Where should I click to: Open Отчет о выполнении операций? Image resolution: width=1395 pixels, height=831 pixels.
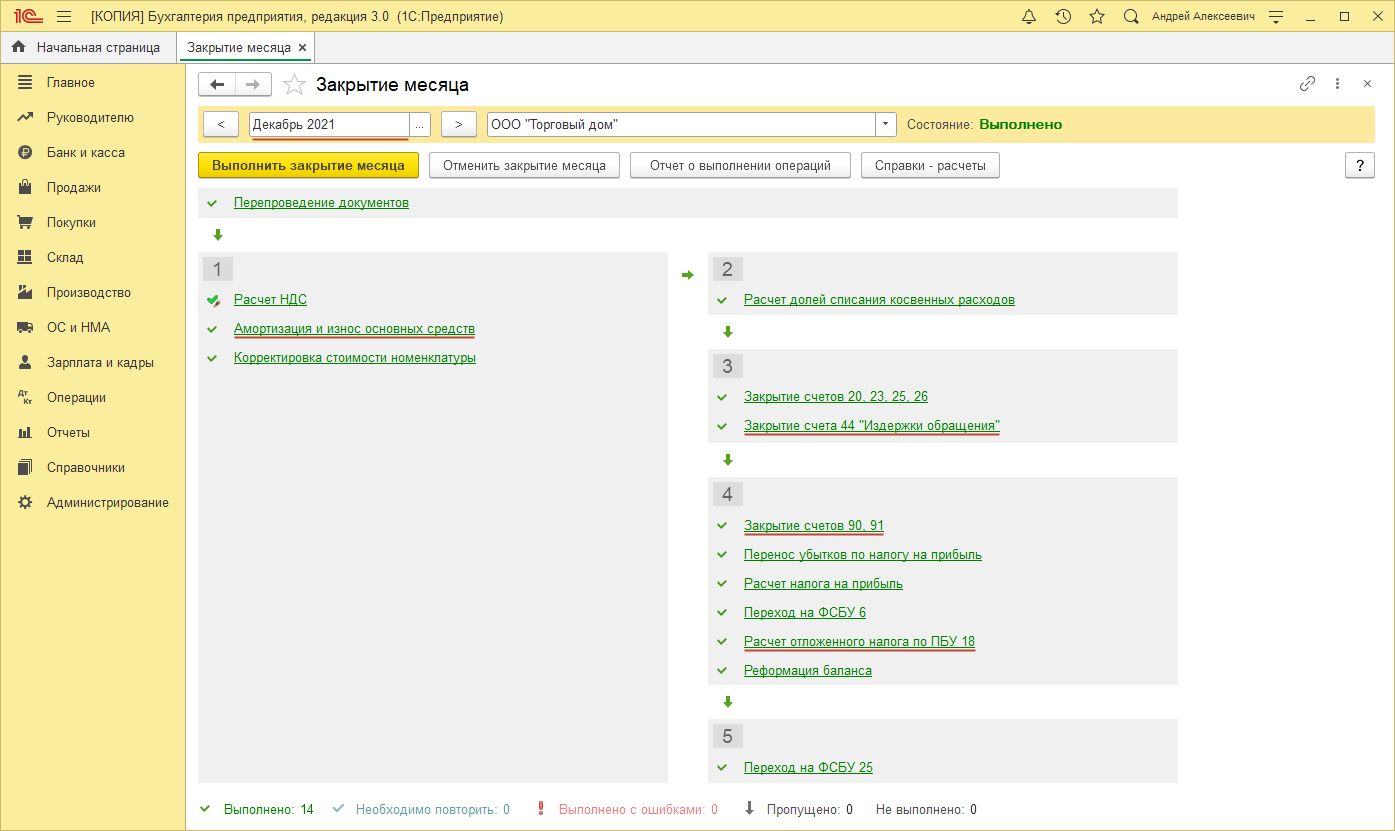coord(740,166)
